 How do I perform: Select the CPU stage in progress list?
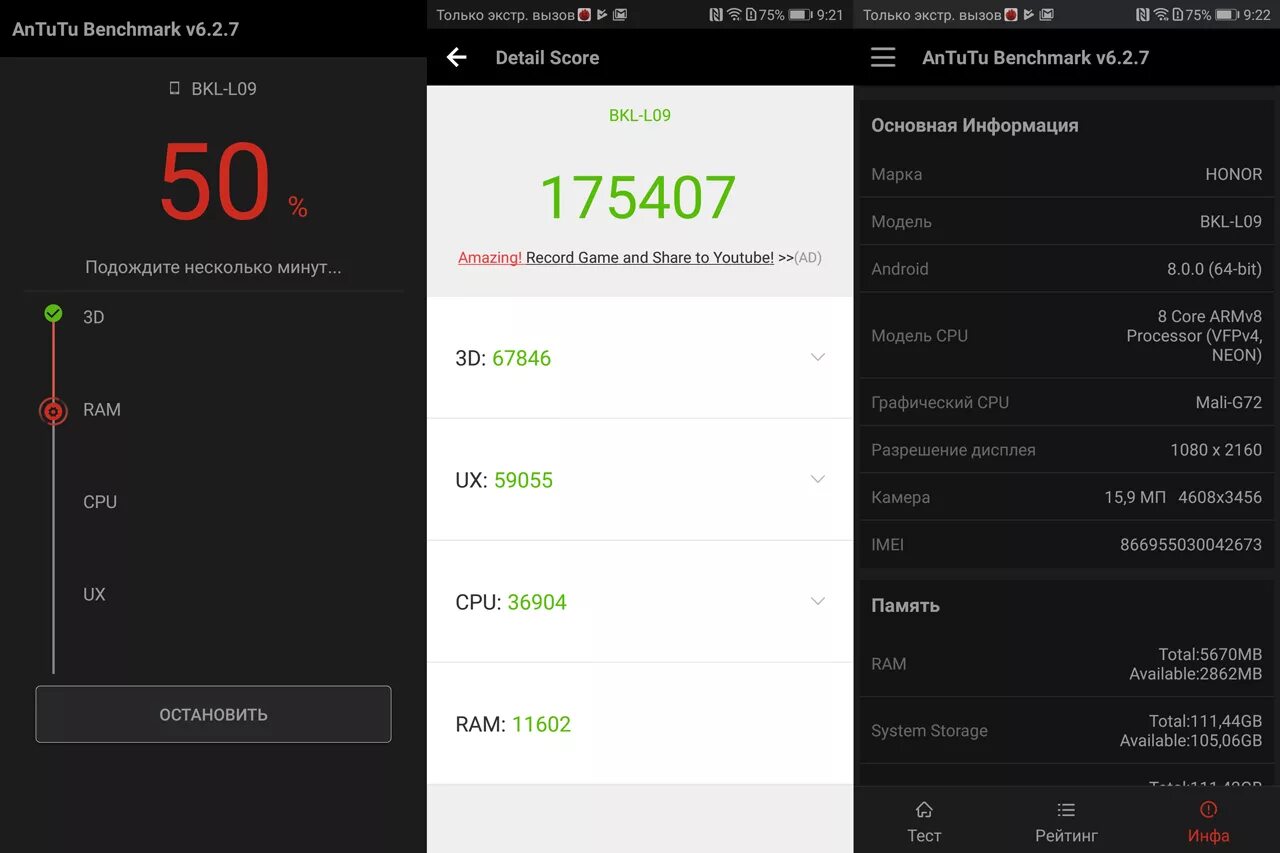click(100, 502)
